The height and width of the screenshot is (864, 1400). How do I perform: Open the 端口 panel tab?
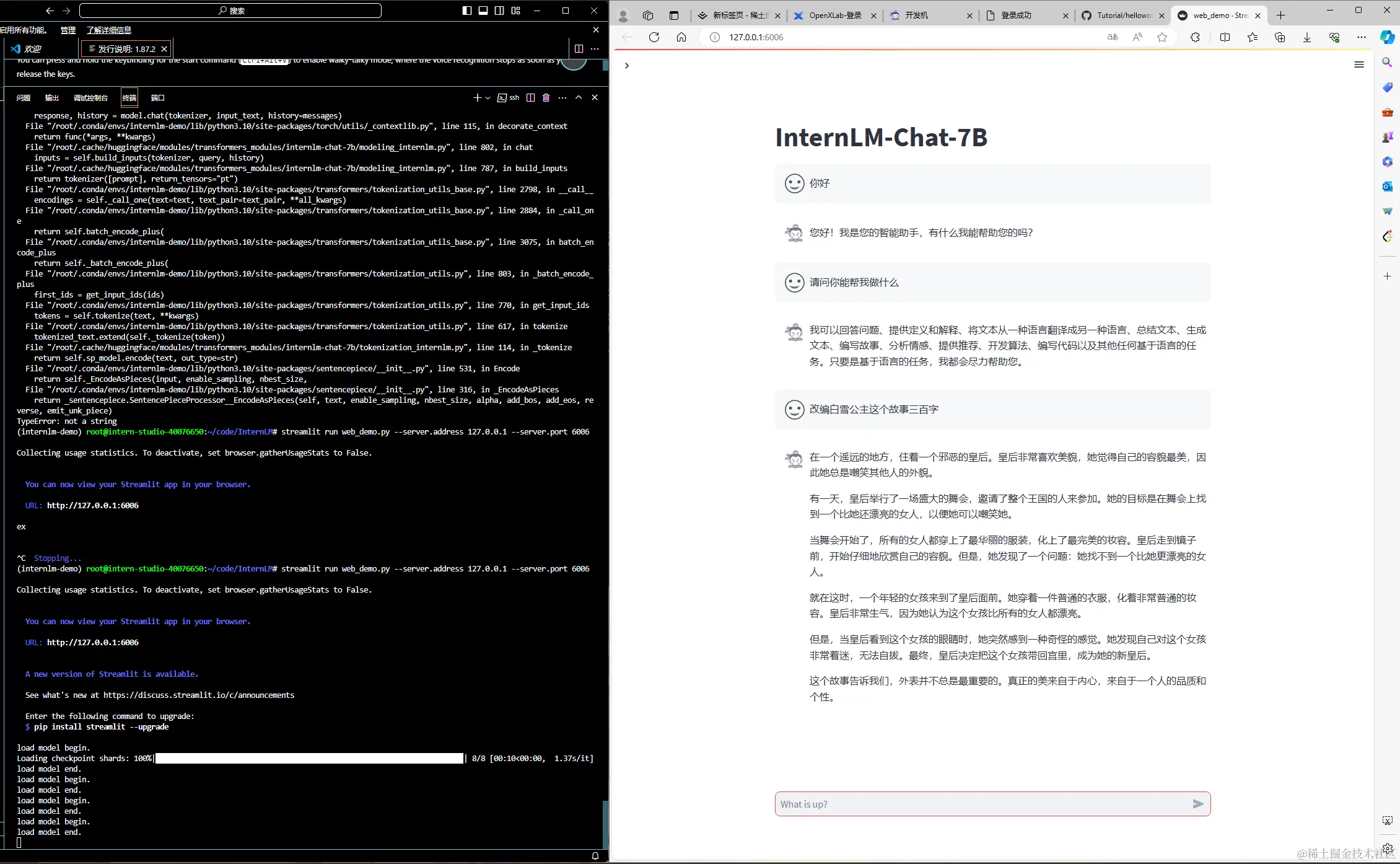pyautogui.click(x=158, y=98)
